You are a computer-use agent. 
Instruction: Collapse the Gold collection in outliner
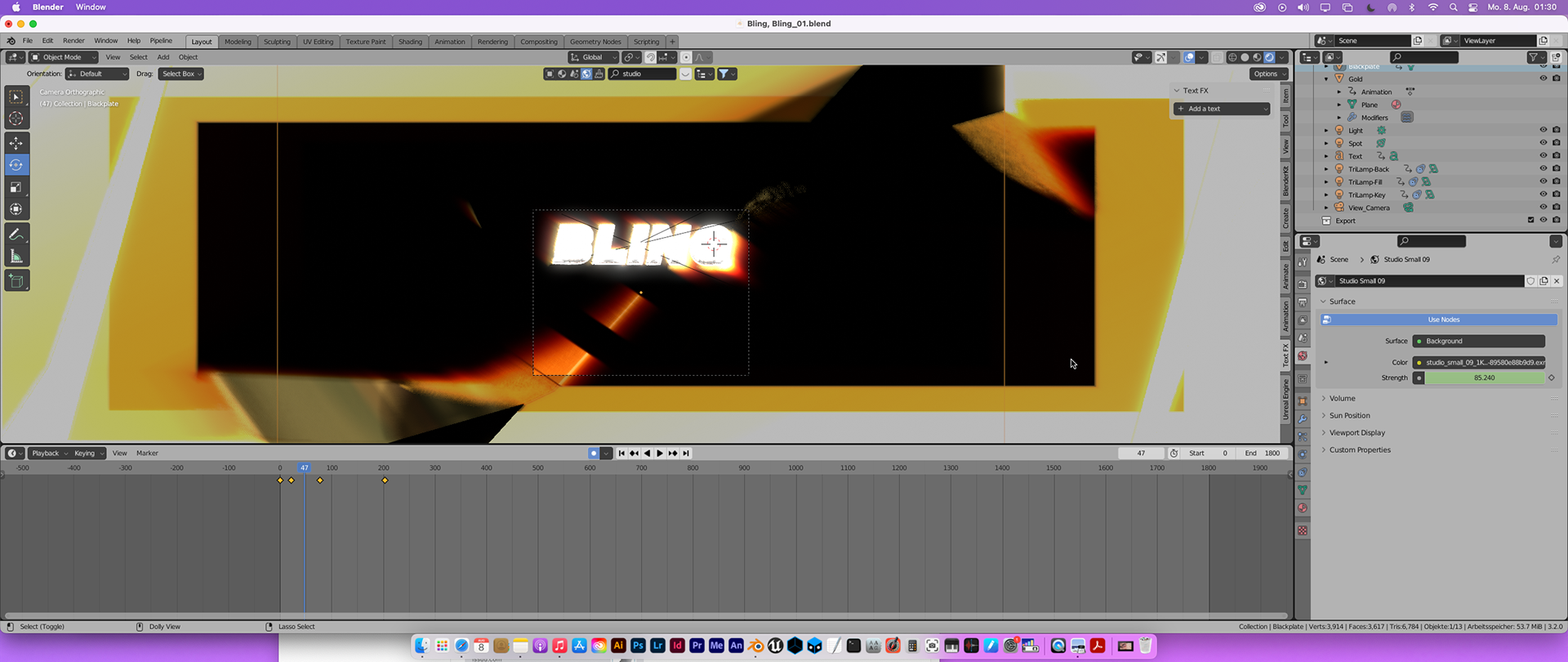click(x=1325, y=79)
